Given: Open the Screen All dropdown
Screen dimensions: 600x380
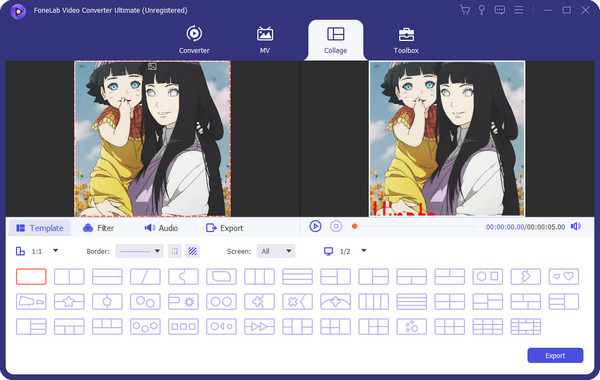Looking at the screenshot, I should 276,251.
